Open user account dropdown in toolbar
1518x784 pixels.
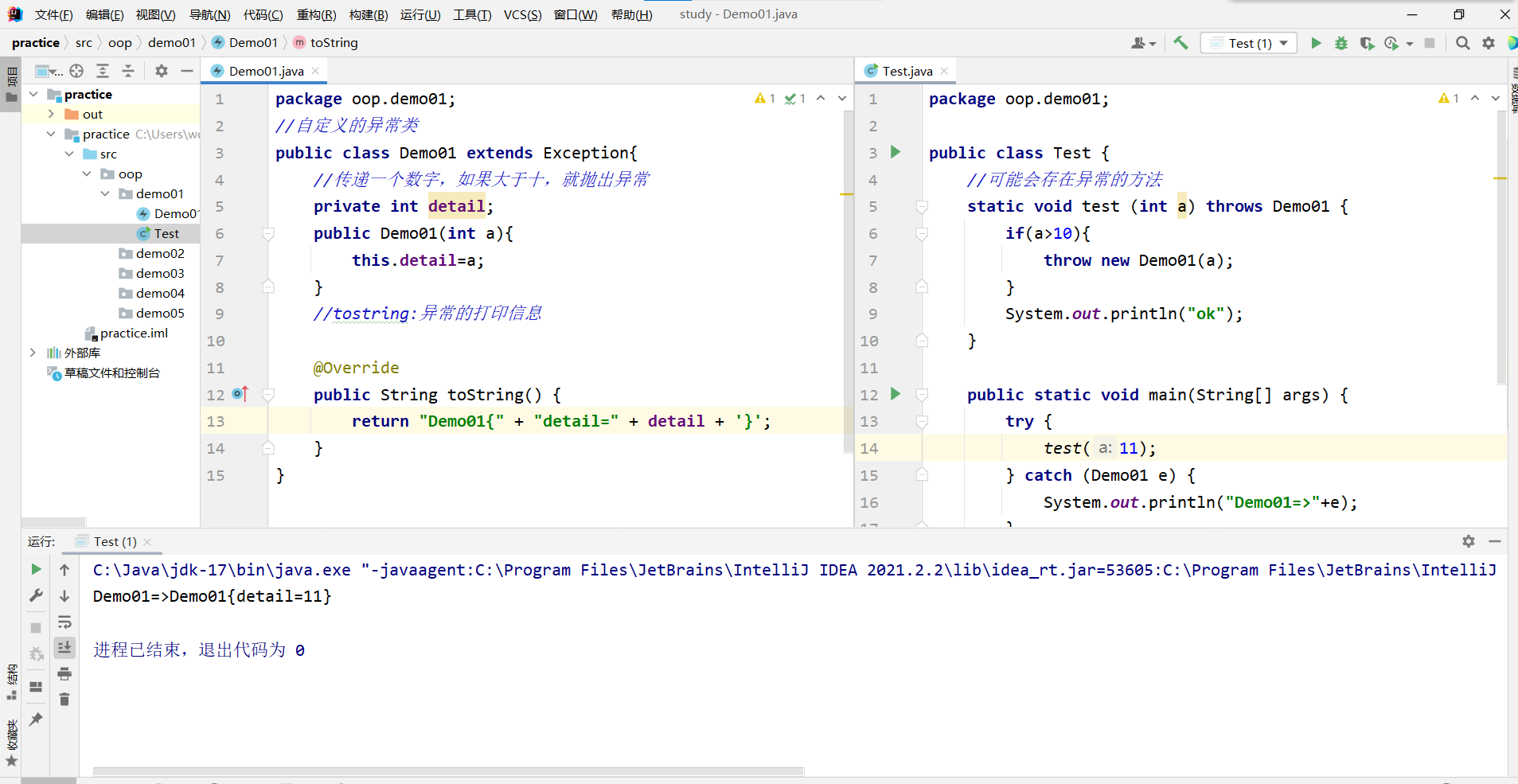(1143, 43)
